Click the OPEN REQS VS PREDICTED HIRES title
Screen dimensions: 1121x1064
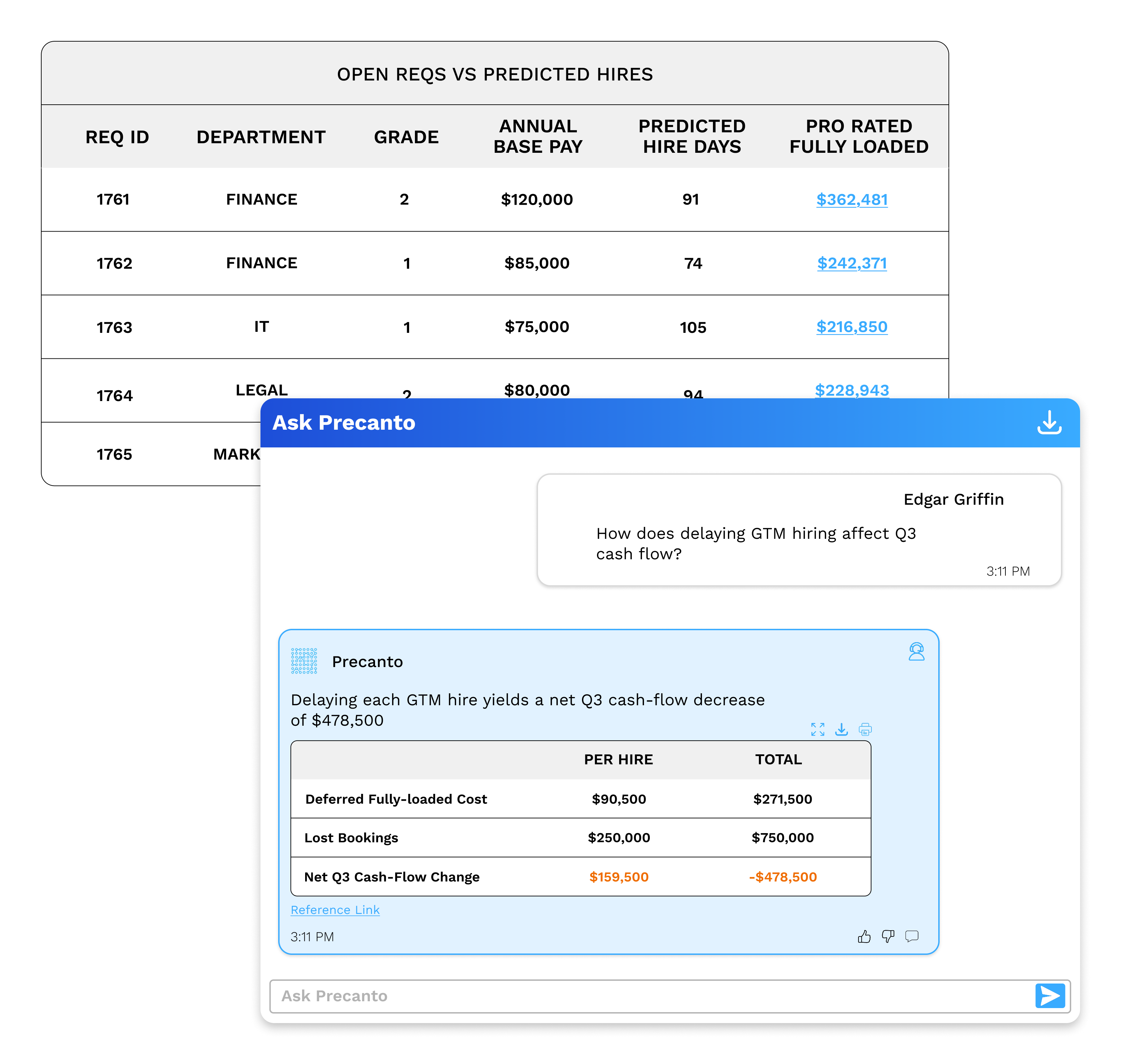coord(495,74)
